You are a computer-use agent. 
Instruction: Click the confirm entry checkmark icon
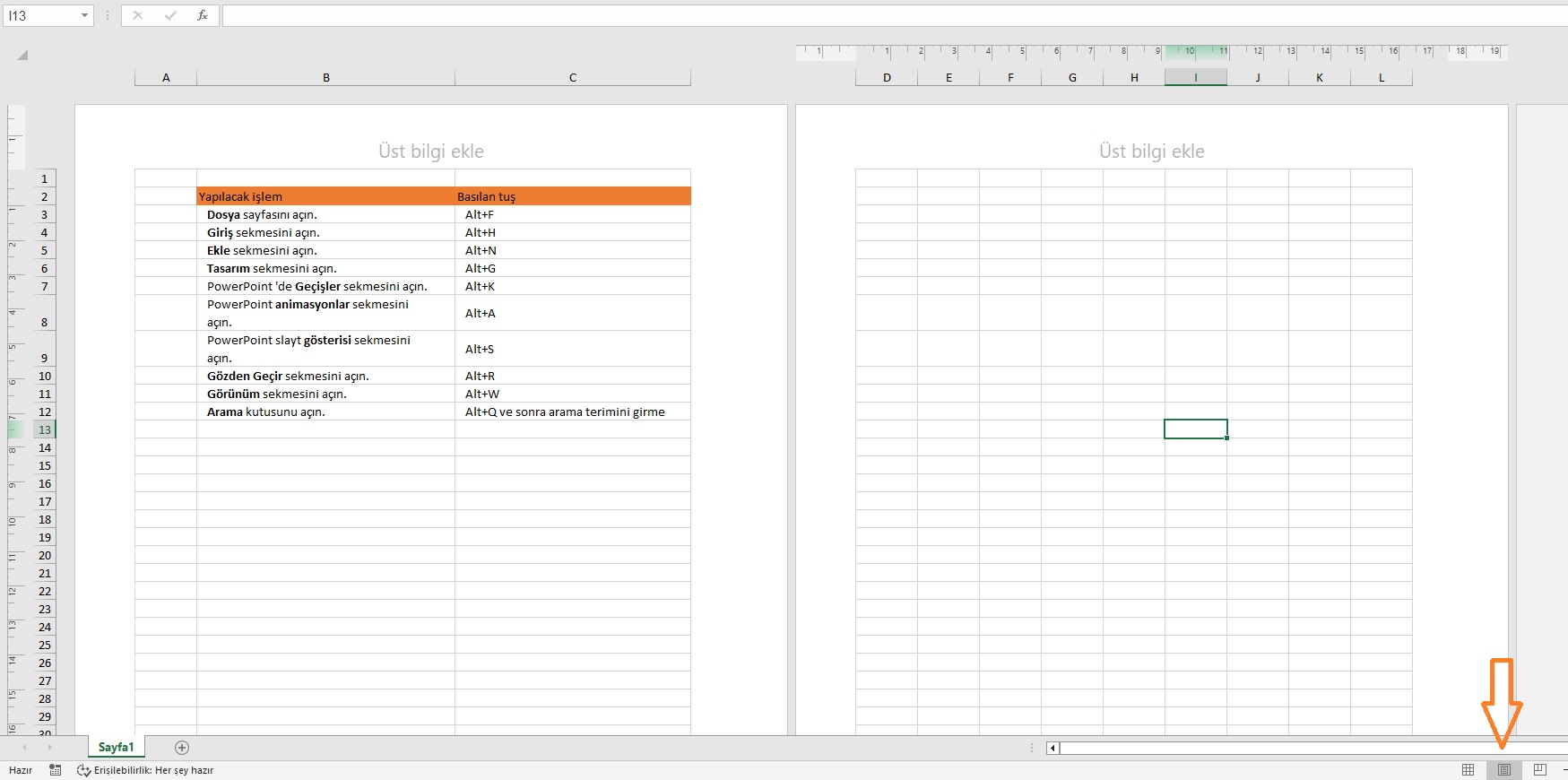[x=170, y=15]
